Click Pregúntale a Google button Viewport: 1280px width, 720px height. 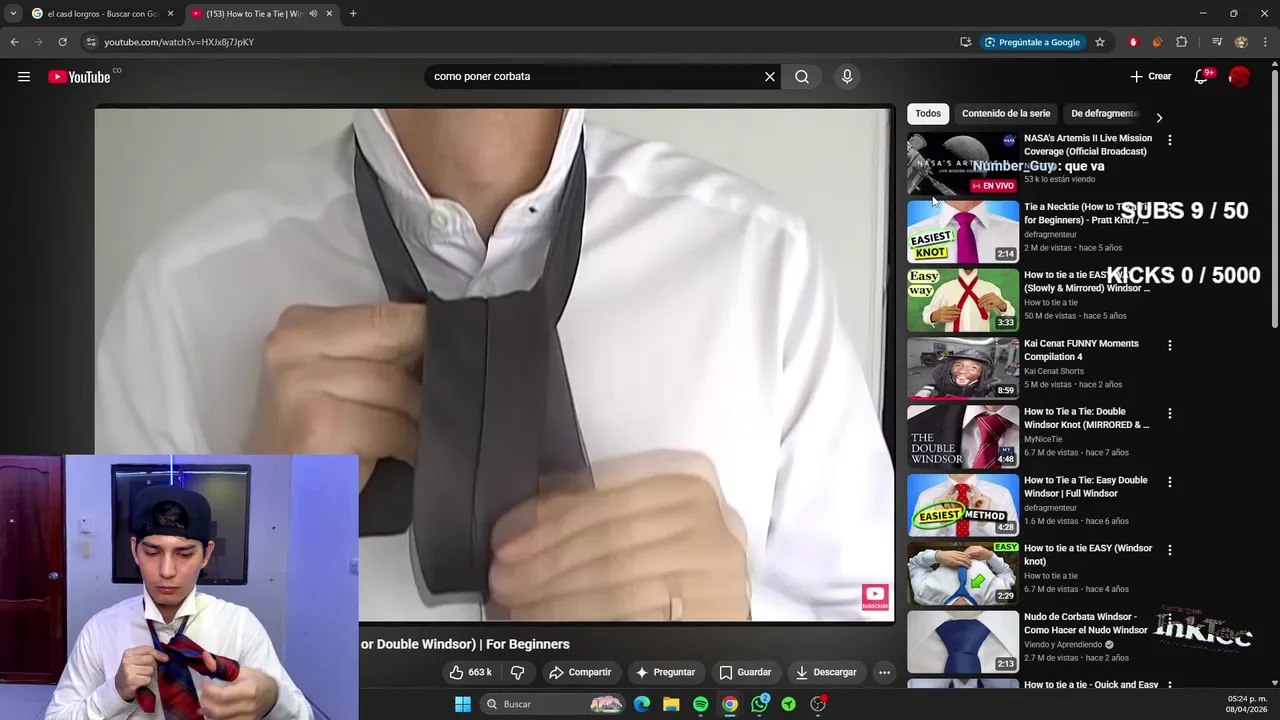[1032, 42]
